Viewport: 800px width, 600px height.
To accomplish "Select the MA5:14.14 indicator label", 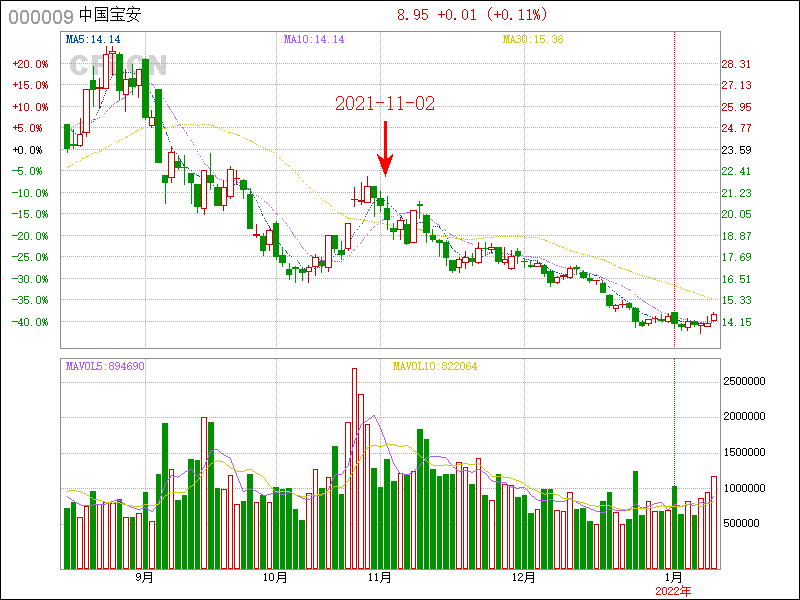I will (x=92, y=39).
